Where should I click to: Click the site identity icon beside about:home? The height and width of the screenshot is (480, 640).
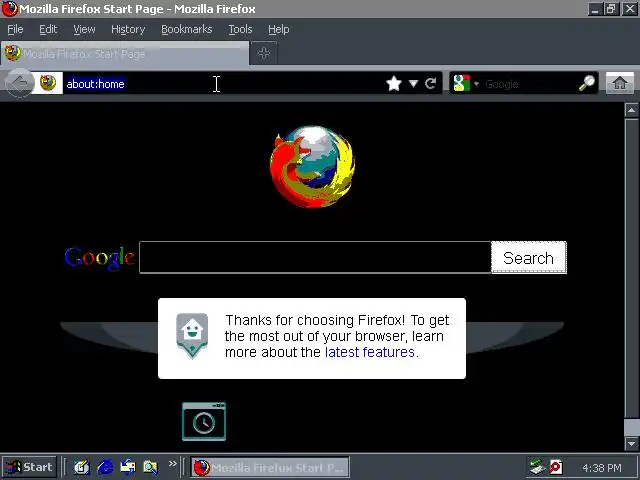pyautogui.click(x=48, y=83)
